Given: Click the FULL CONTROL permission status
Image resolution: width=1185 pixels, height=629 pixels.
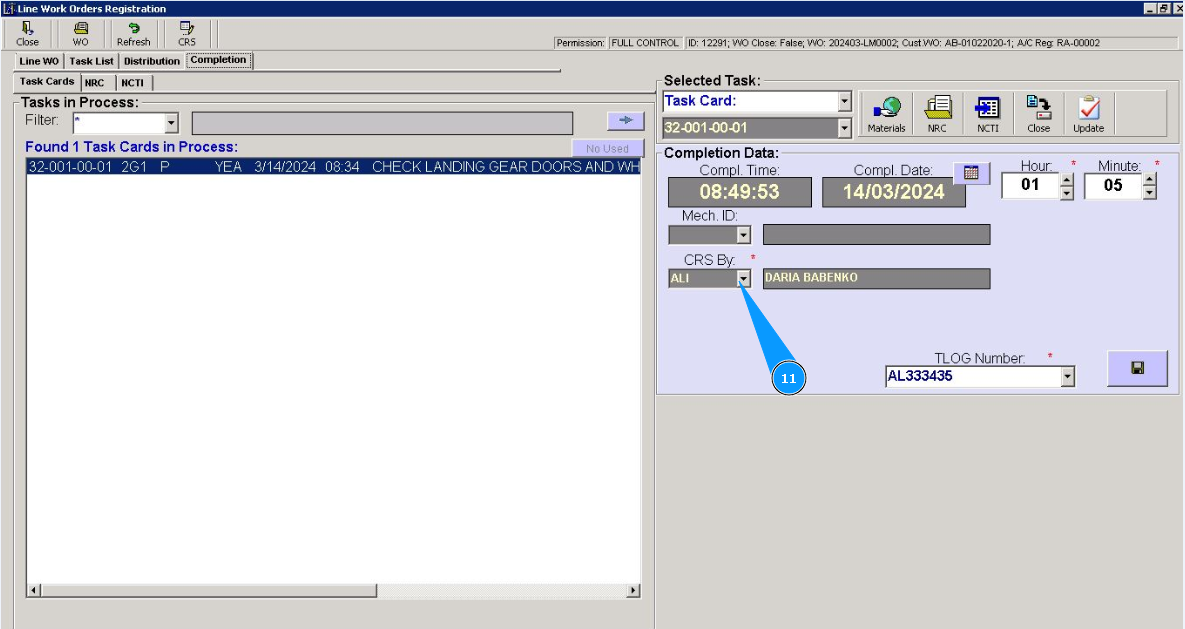Looking at the screenshot, I should [x=645, y=43].
